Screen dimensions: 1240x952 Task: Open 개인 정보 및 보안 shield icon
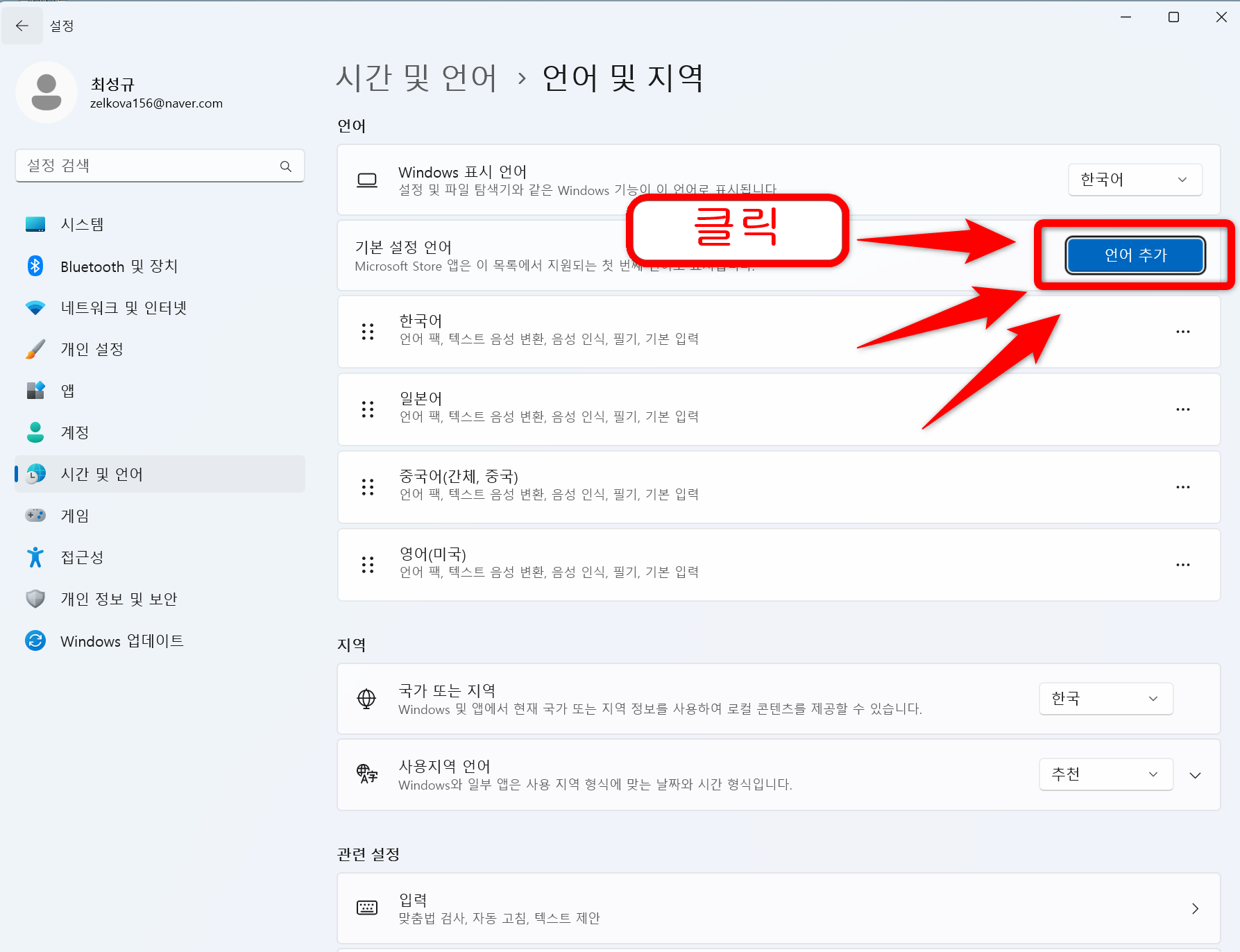[35, 599]
